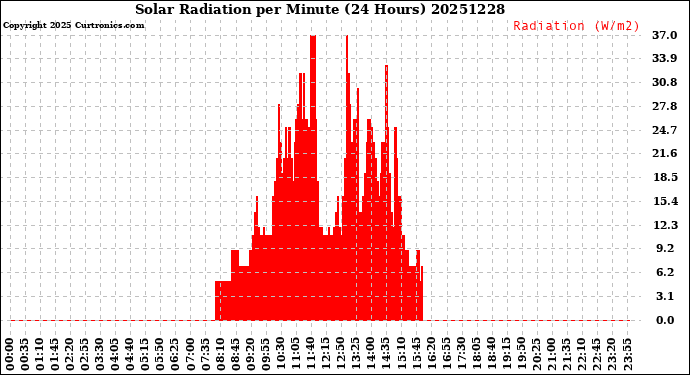
Task: Click the x-axis time label 21:35
Action: [567, 355]
